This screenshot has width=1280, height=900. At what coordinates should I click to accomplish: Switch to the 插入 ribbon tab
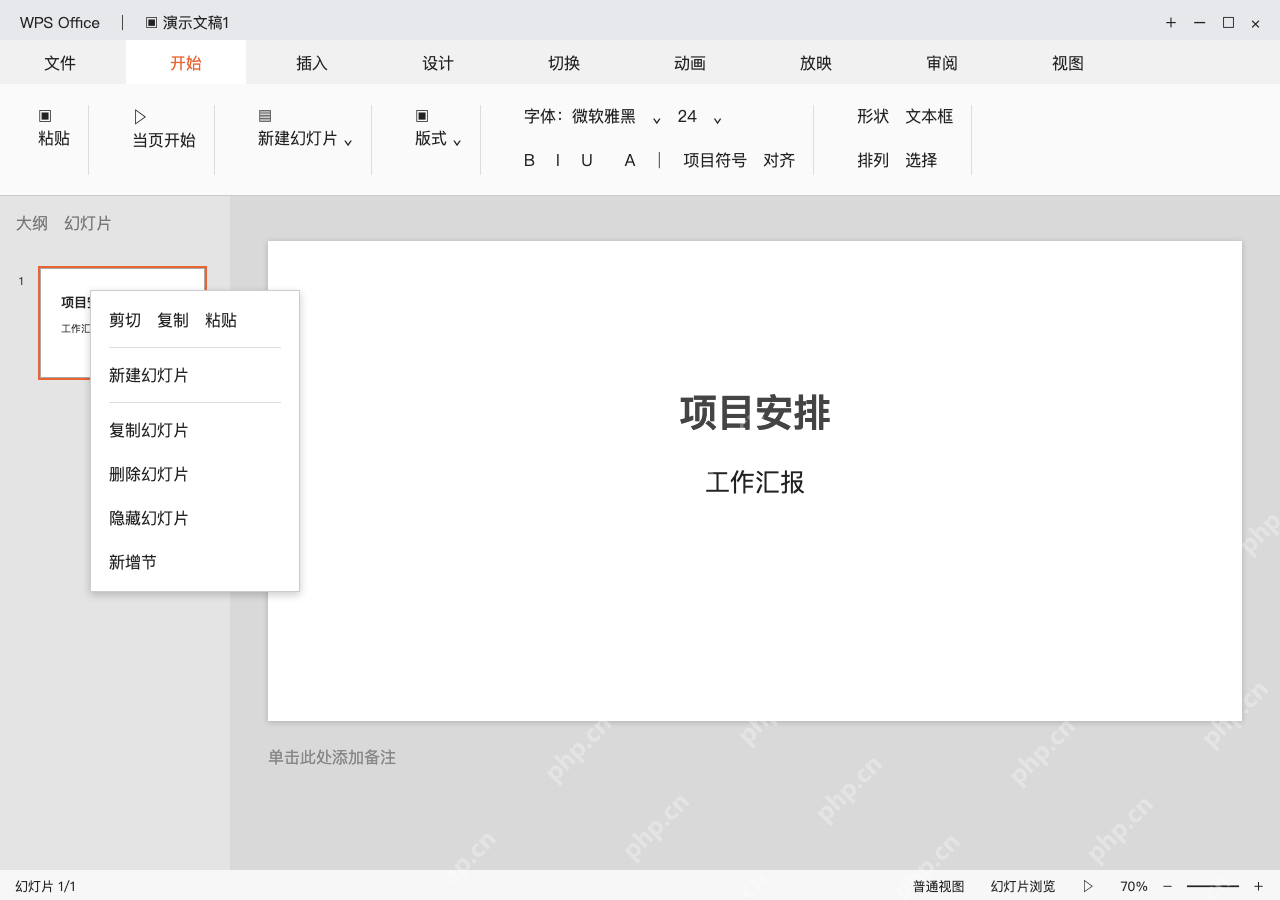tap(312, 63)
